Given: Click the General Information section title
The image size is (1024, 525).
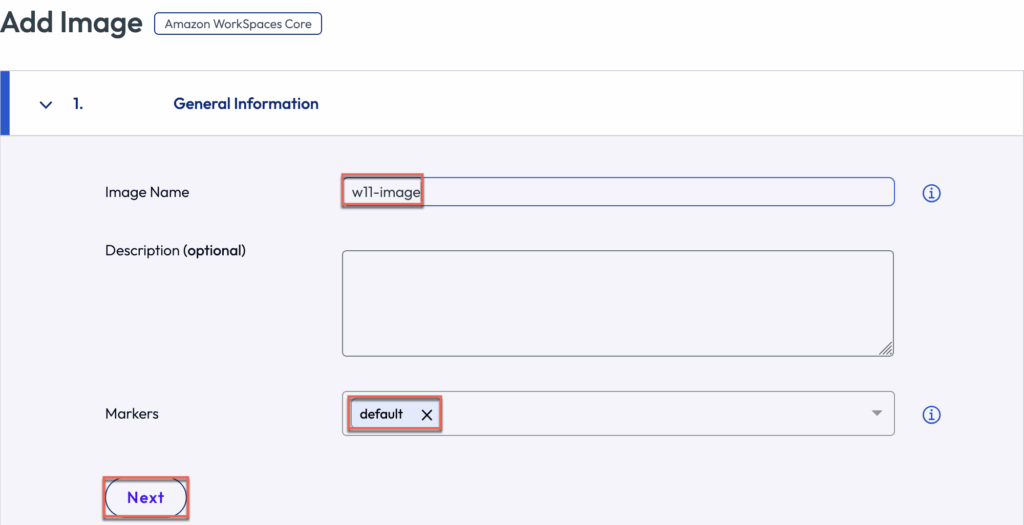Looking at the screenshot, I should (246, 104).
